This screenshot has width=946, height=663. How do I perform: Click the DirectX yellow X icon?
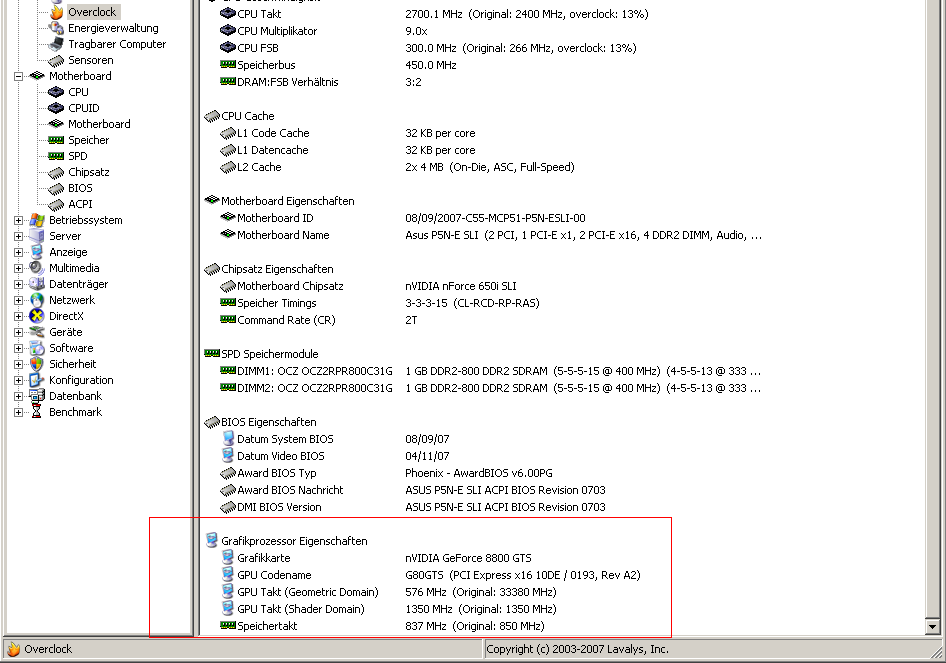37,316
